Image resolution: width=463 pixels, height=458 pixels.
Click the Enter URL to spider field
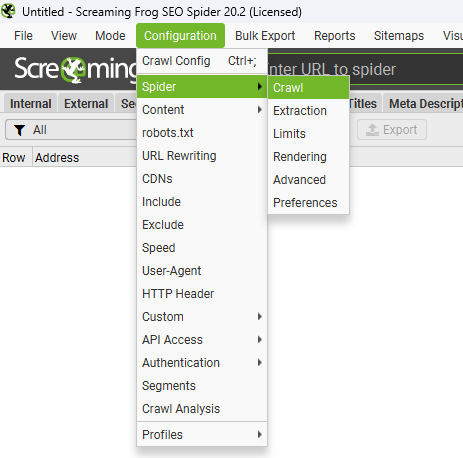[365, 70]
